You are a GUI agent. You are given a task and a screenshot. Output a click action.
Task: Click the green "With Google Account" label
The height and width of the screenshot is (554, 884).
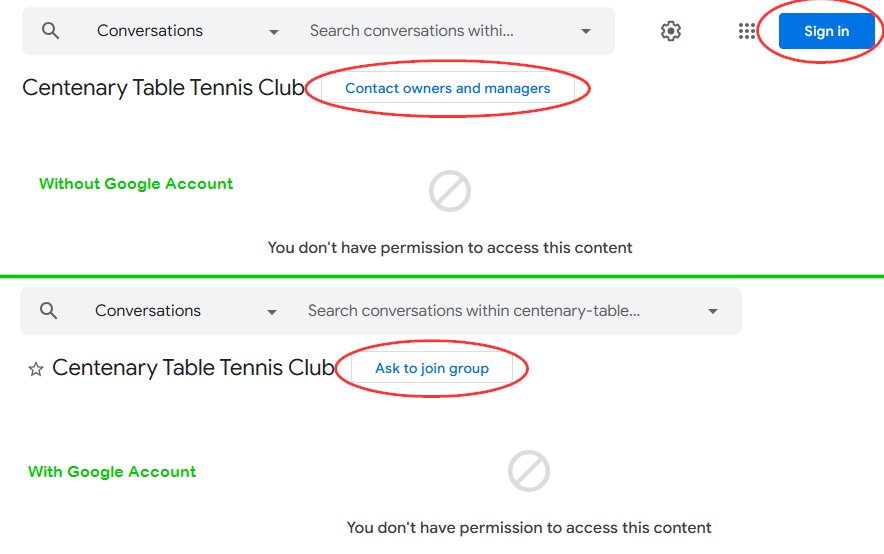pyautogui.click(x=112, y=472)
